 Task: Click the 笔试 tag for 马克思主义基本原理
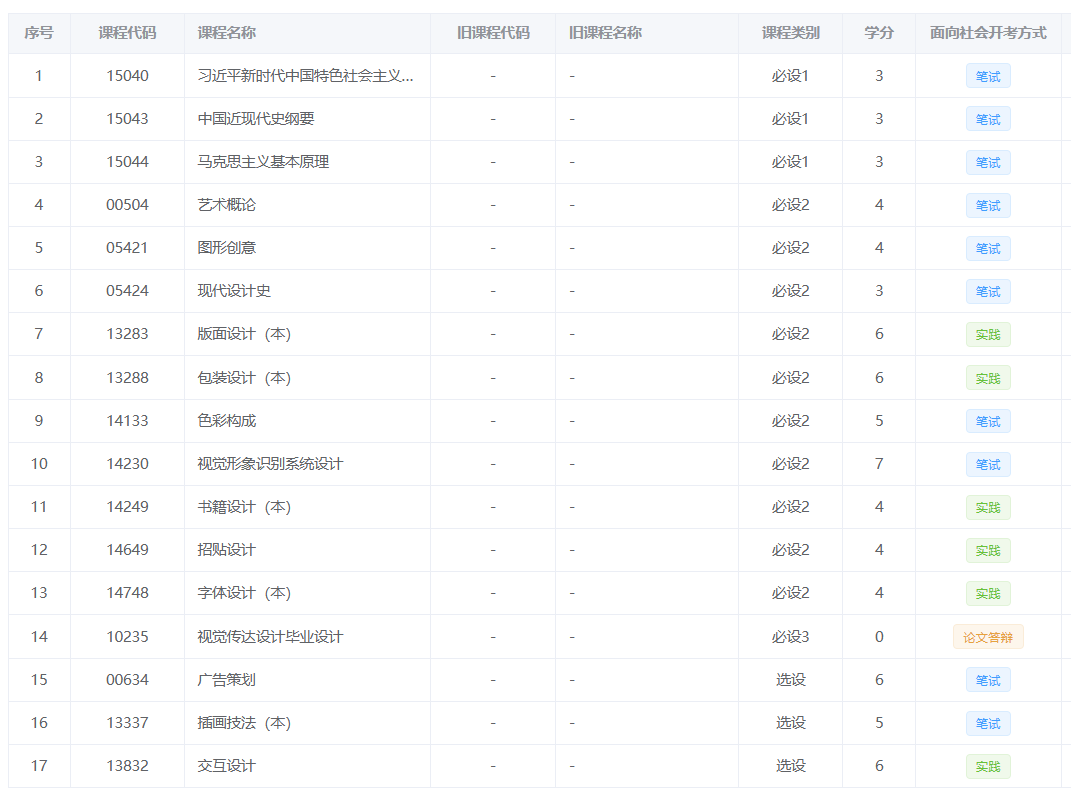tap(988, 163)
